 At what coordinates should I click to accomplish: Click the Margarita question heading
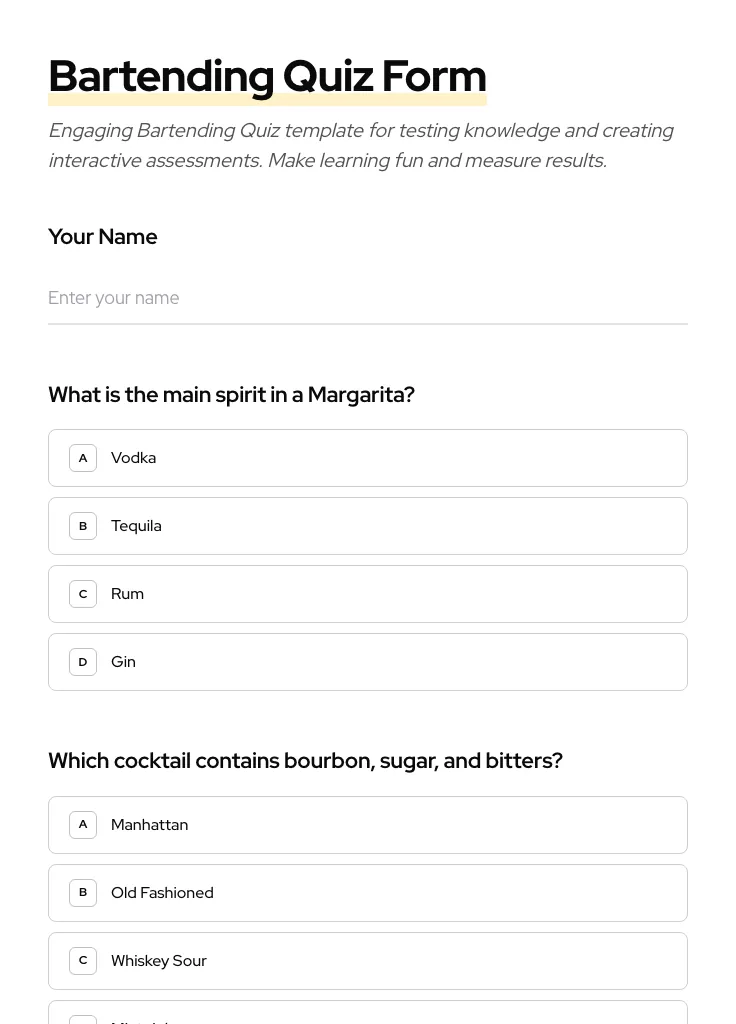(231, 394)
